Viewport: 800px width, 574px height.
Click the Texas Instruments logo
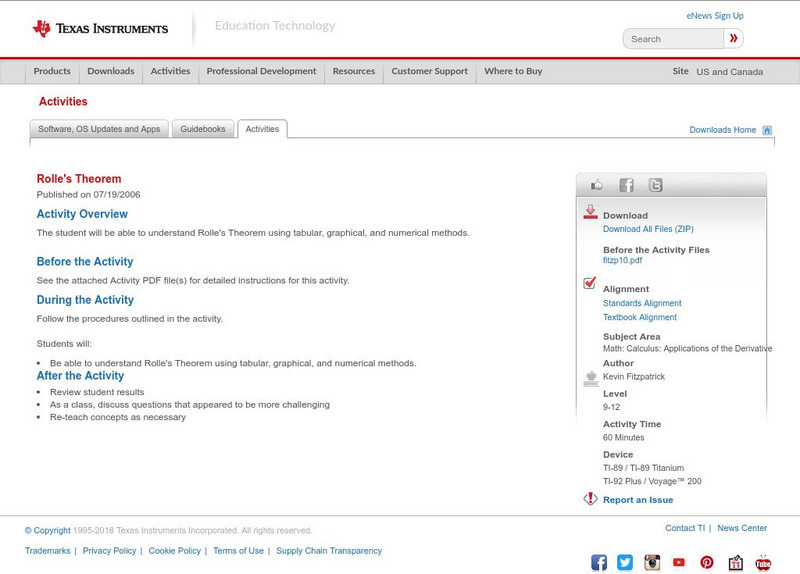pos(100,29)
